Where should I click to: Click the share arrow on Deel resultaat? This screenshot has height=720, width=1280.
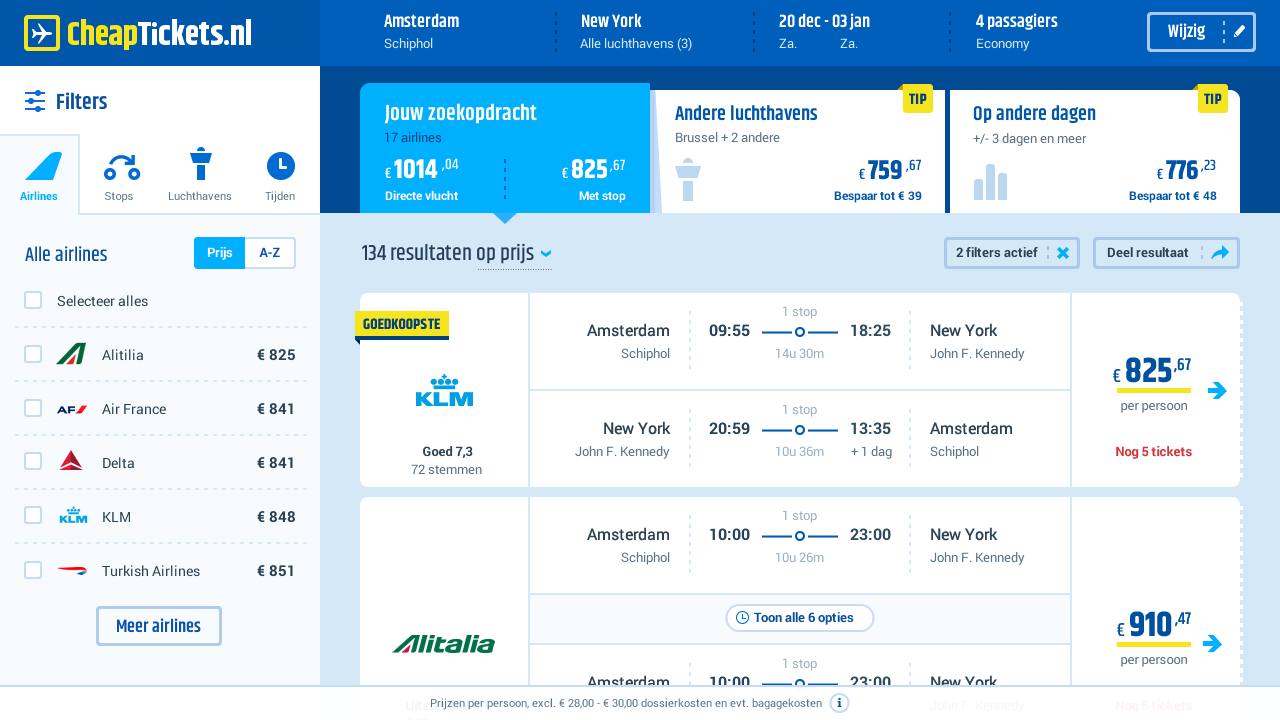1219,253
